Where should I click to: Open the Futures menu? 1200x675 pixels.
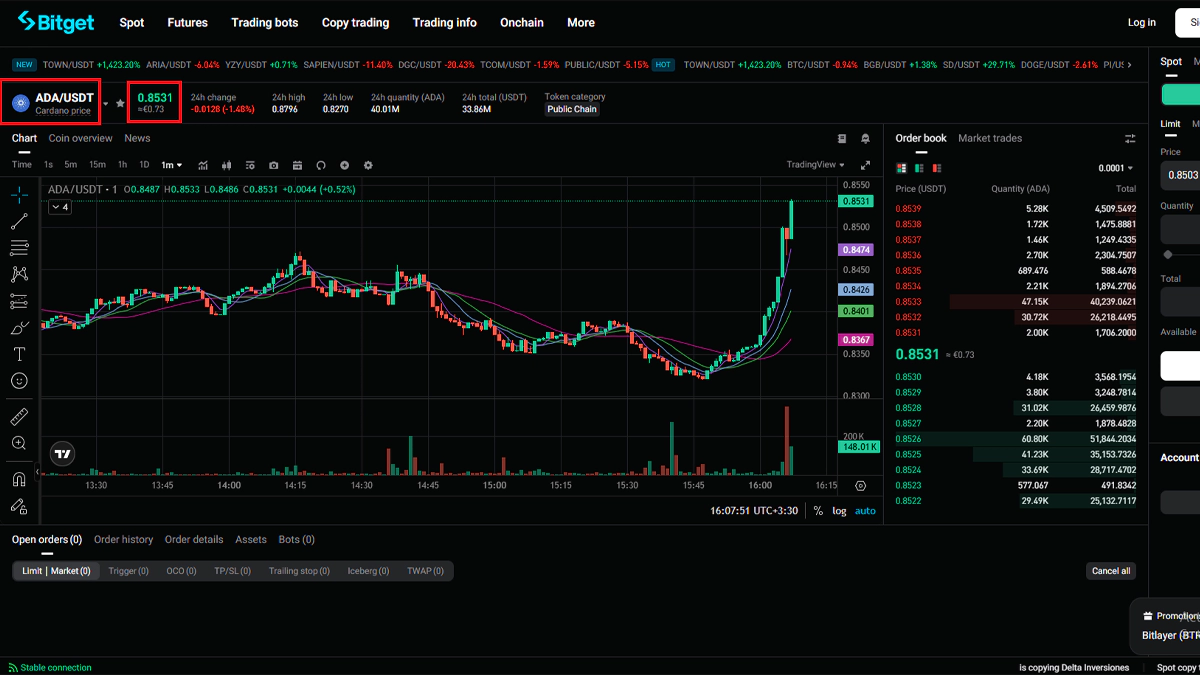pyautogui.click(x=187, y=22)
